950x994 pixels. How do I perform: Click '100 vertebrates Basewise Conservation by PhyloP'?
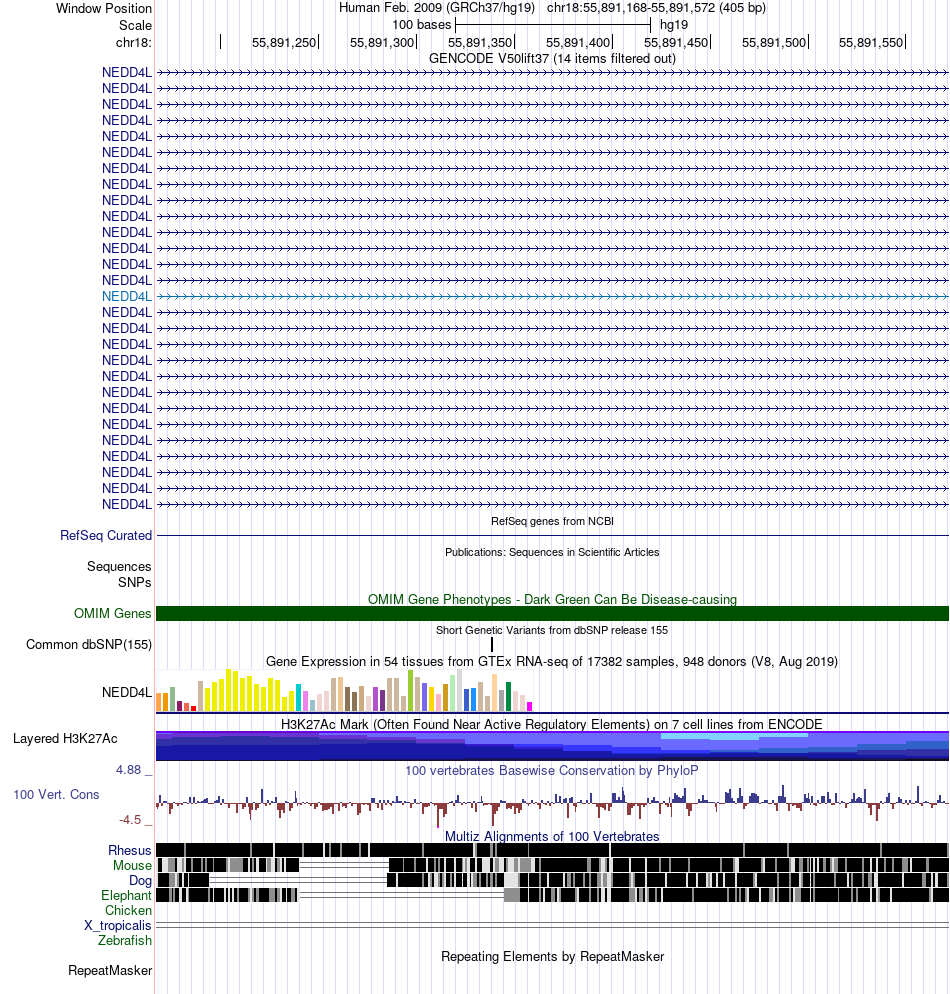[552, 770]
